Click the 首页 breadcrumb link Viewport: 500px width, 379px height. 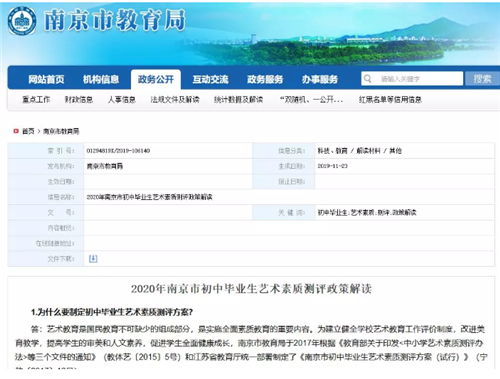pyautogui.click(x=28, y=131)
